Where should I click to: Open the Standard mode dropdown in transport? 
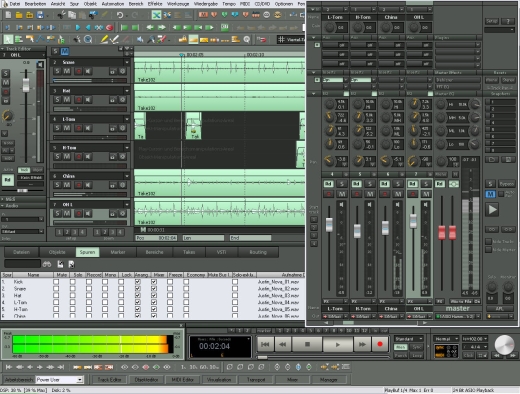point(409,339)
